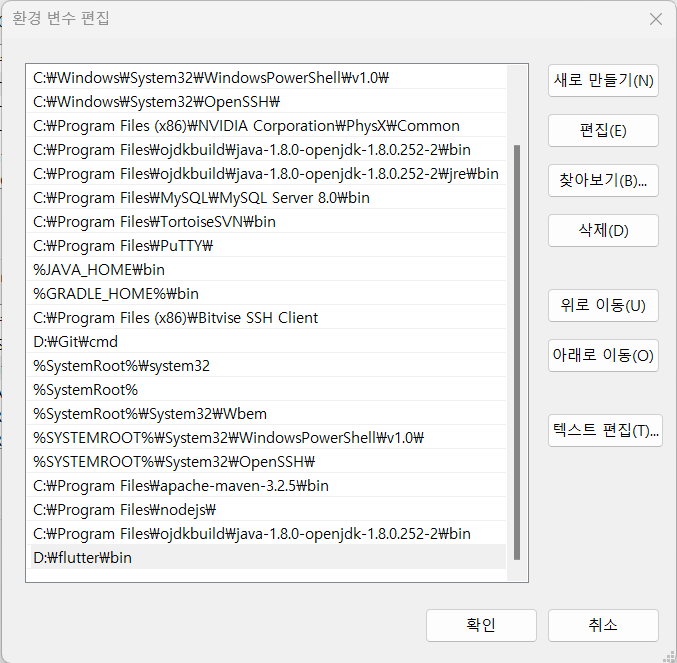The width and height of the screenshot is (677, 663).
Task: Select %SYSTEMROOT%\System32\OpenSSH\ entry
Action: (267, 462)
